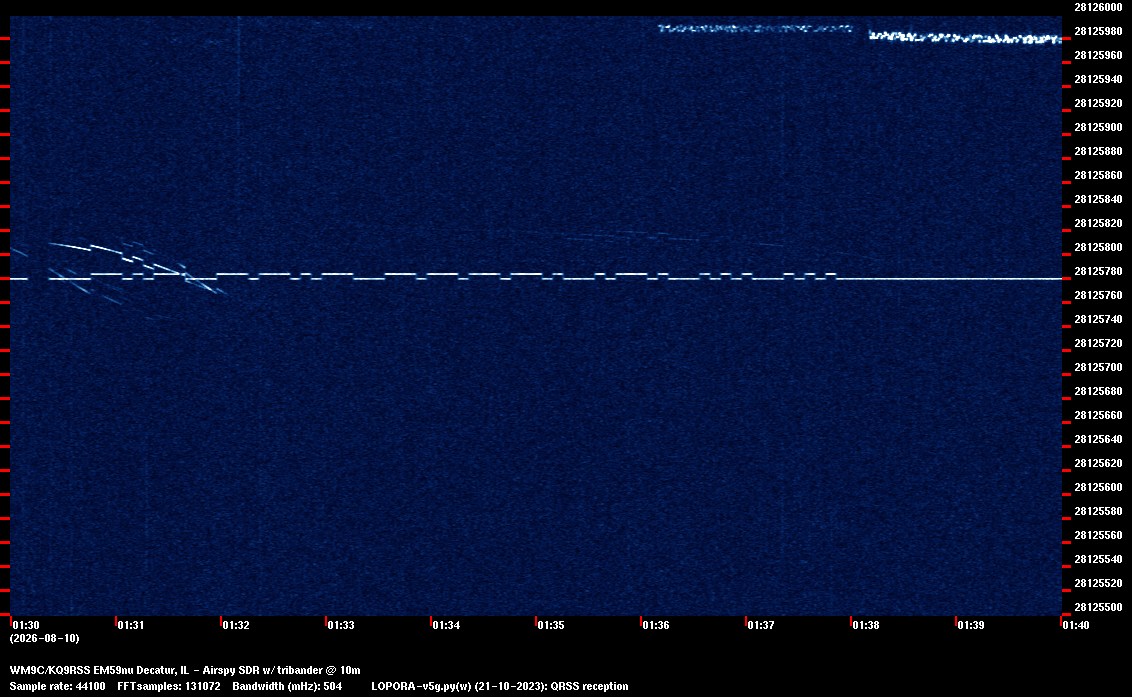Click the 01:37 time axis label
This screenshot has height=697, width=1132.
click(761, 625)
